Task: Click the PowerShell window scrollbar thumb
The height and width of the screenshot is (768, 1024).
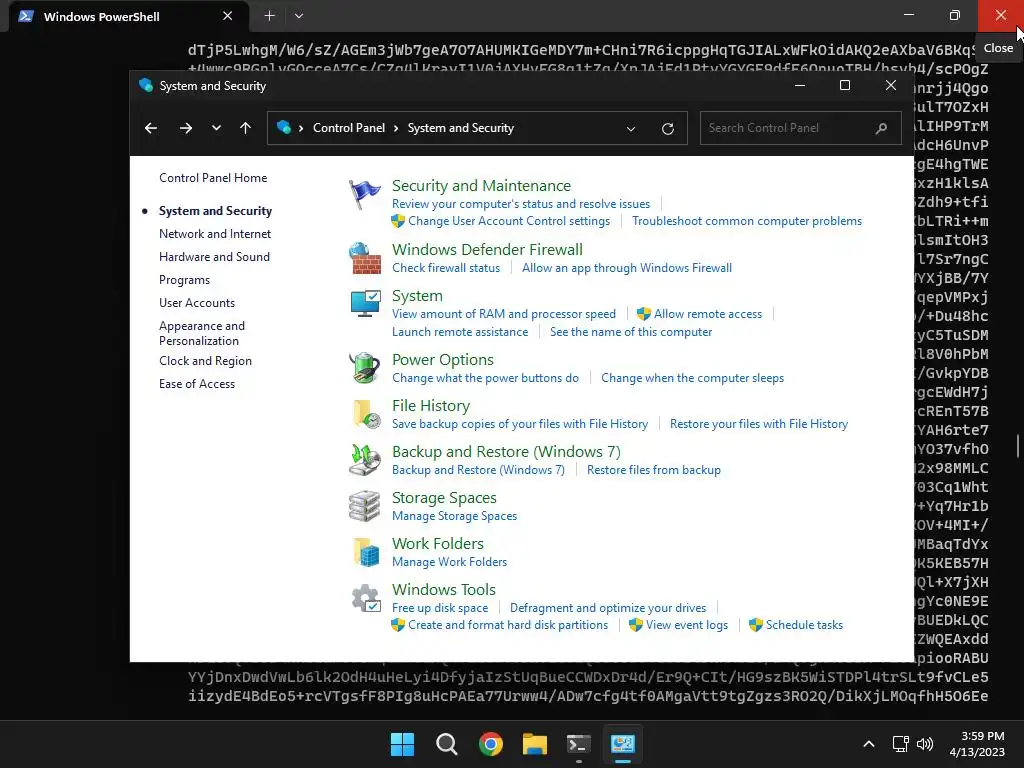Action: (x=1017, y=446)
